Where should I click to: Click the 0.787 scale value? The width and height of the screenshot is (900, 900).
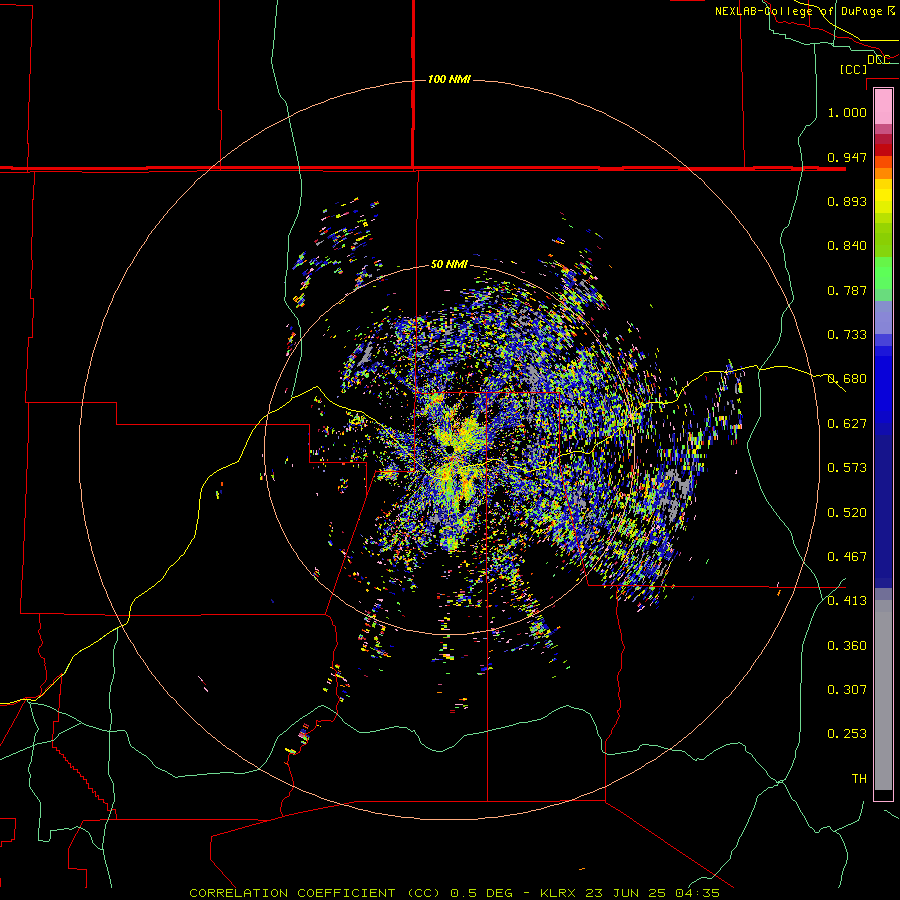pos(847,290)
